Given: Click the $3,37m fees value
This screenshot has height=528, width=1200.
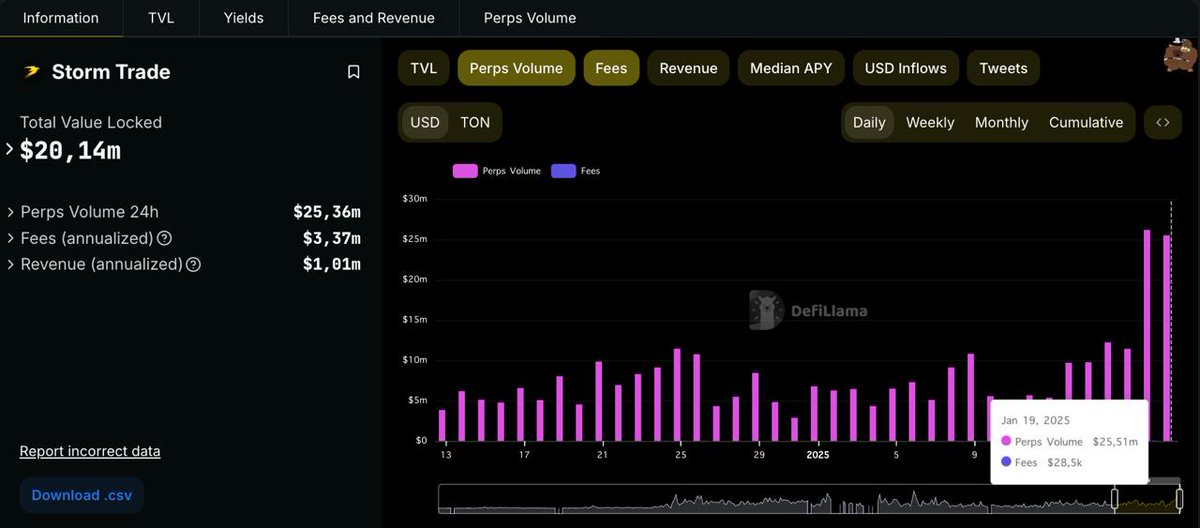Looking at the screenshot, I should click(332, 238).
